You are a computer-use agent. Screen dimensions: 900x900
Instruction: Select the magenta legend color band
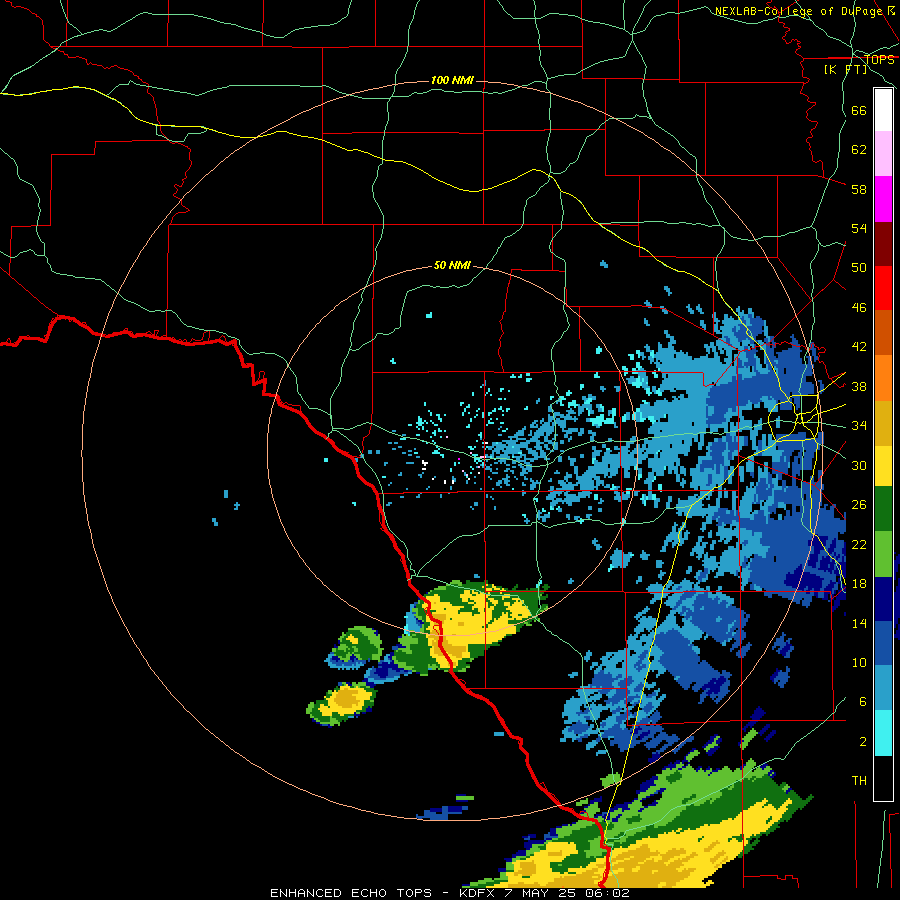coord(883,199)
